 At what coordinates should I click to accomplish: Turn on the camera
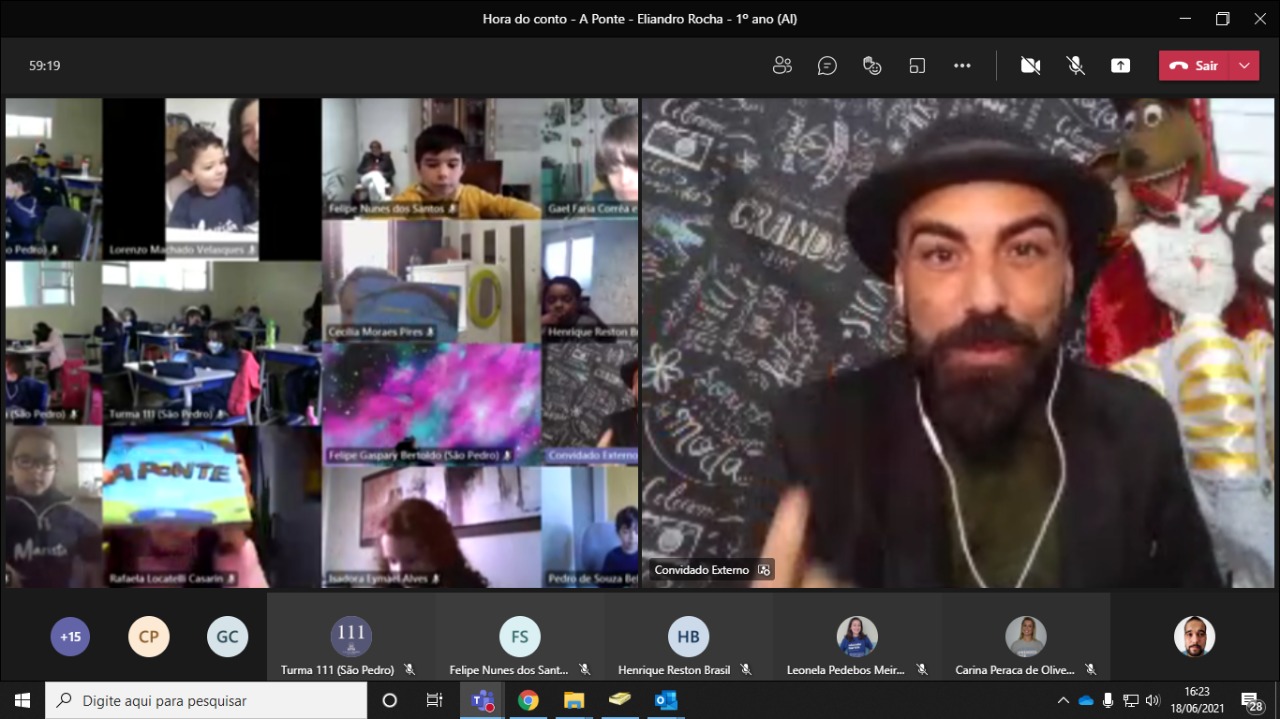tap(1030, 65)
